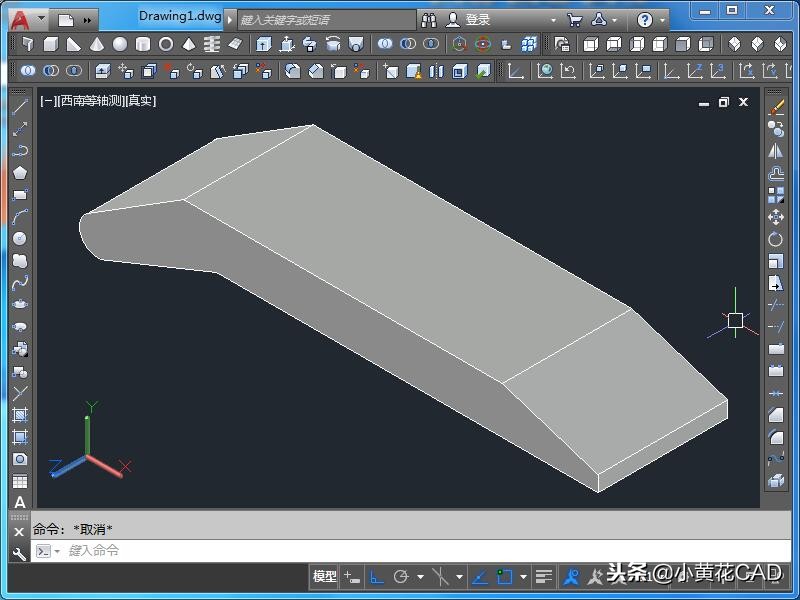Activate the Multiline Text tool

[19, 502]
